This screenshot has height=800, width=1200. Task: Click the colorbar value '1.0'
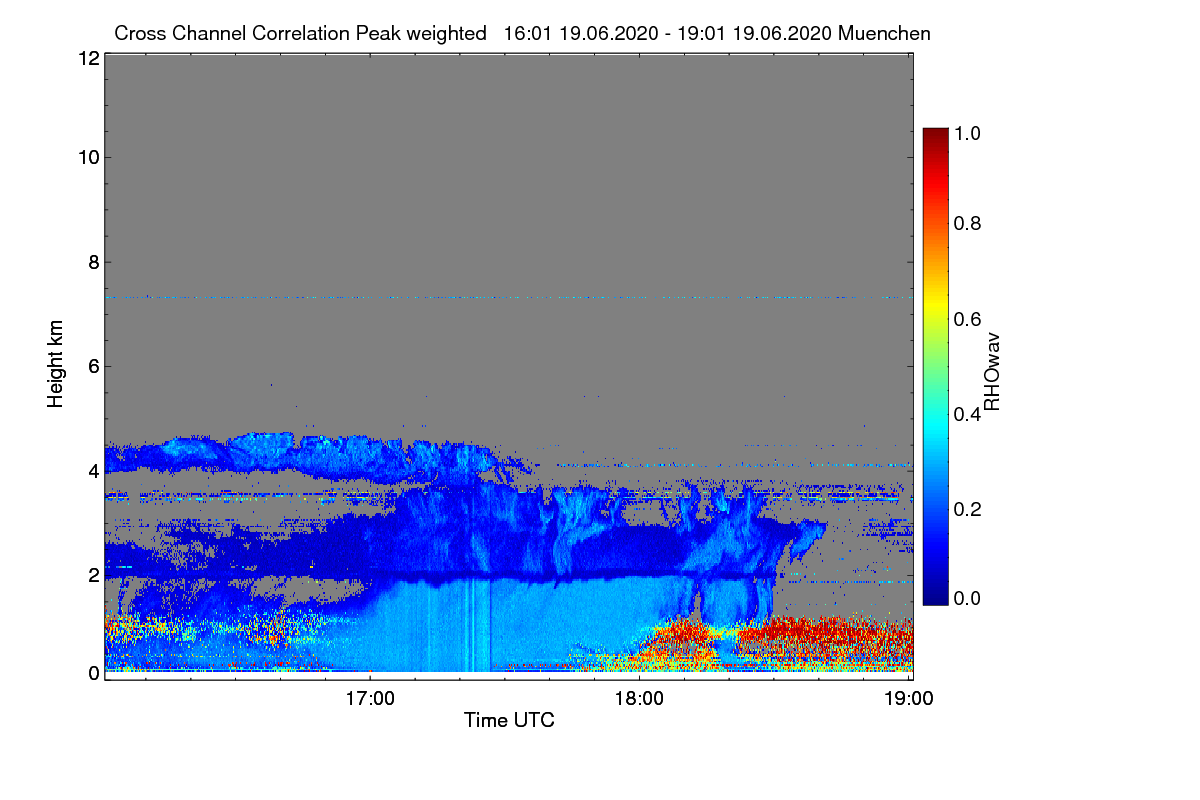967,131
